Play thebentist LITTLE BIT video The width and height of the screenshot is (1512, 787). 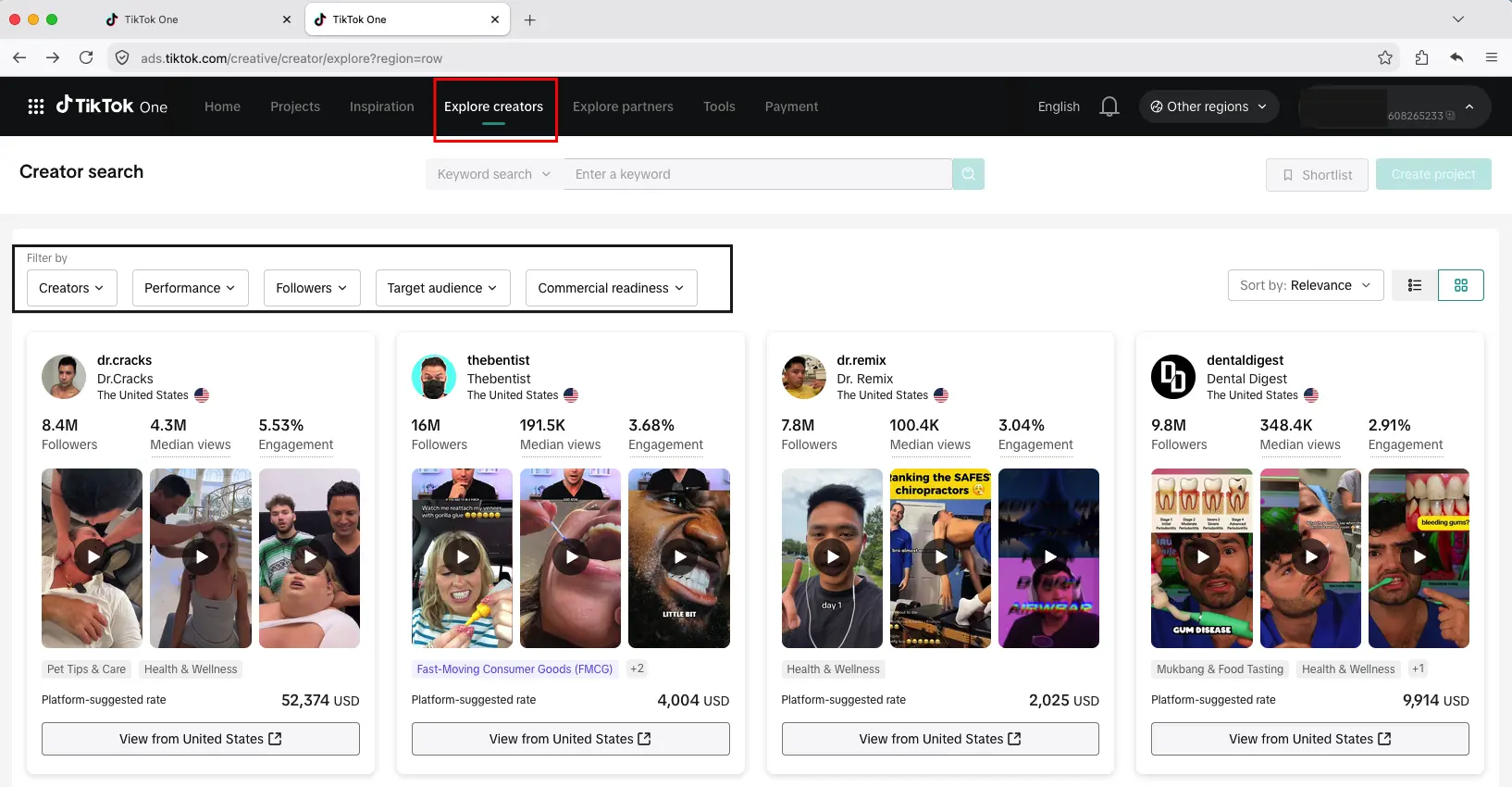pos(679,557)
